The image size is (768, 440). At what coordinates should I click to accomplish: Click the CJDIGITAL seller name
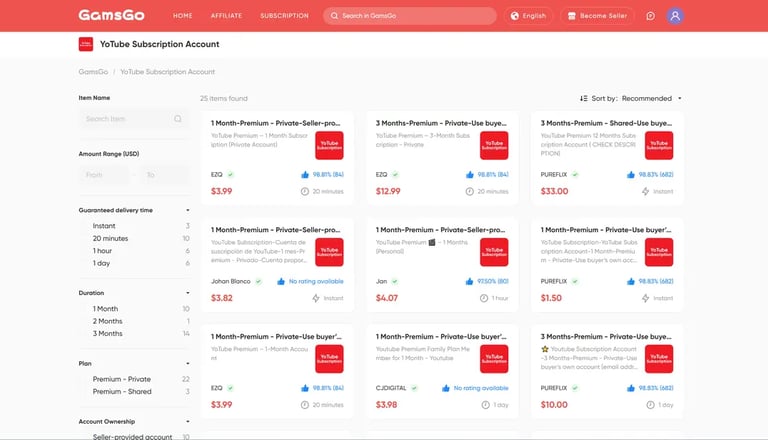click(x=391, y=388)
